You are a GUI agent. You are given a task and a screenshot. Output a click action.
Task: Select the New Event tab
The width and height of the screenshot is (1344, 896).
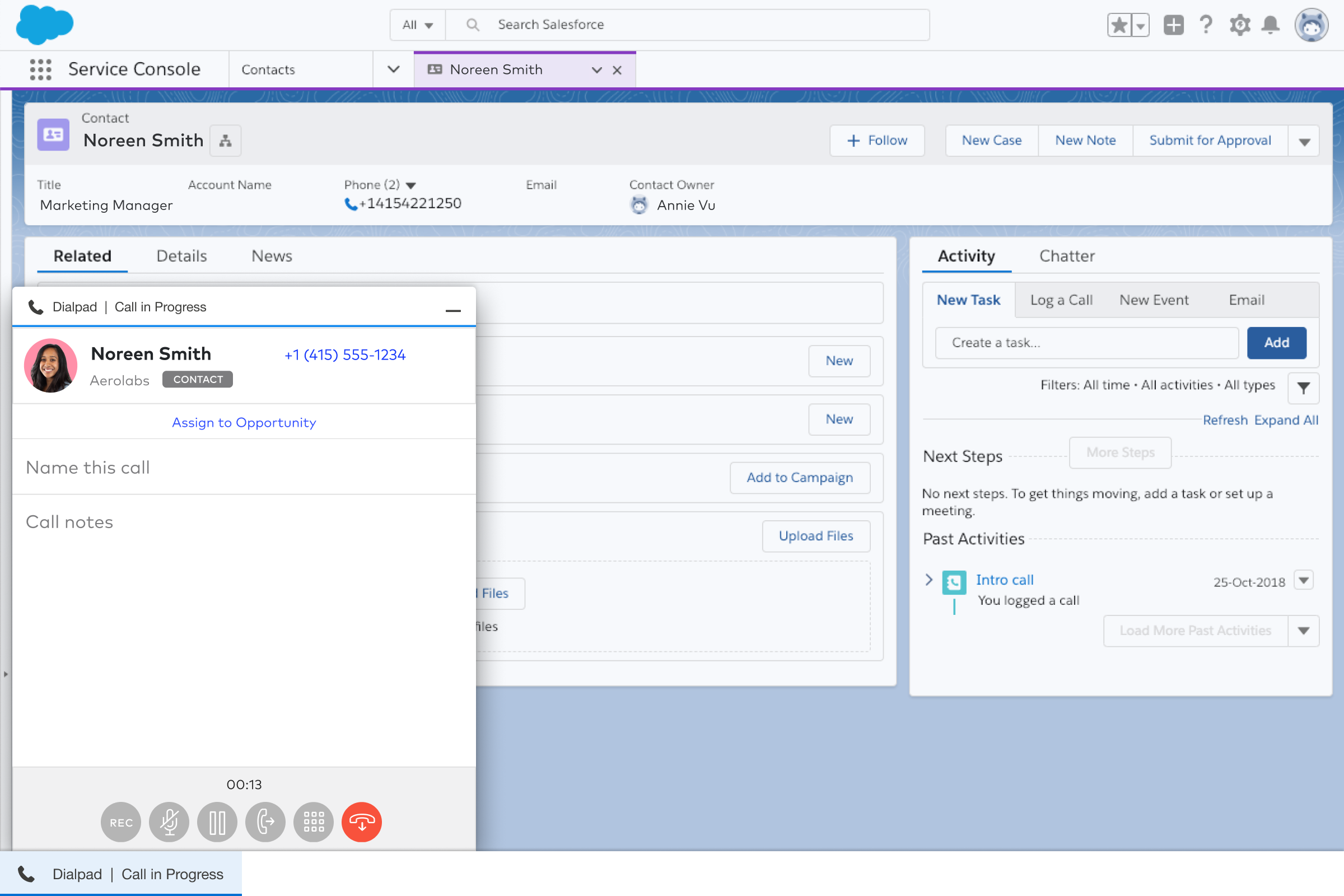(1154, 300)
